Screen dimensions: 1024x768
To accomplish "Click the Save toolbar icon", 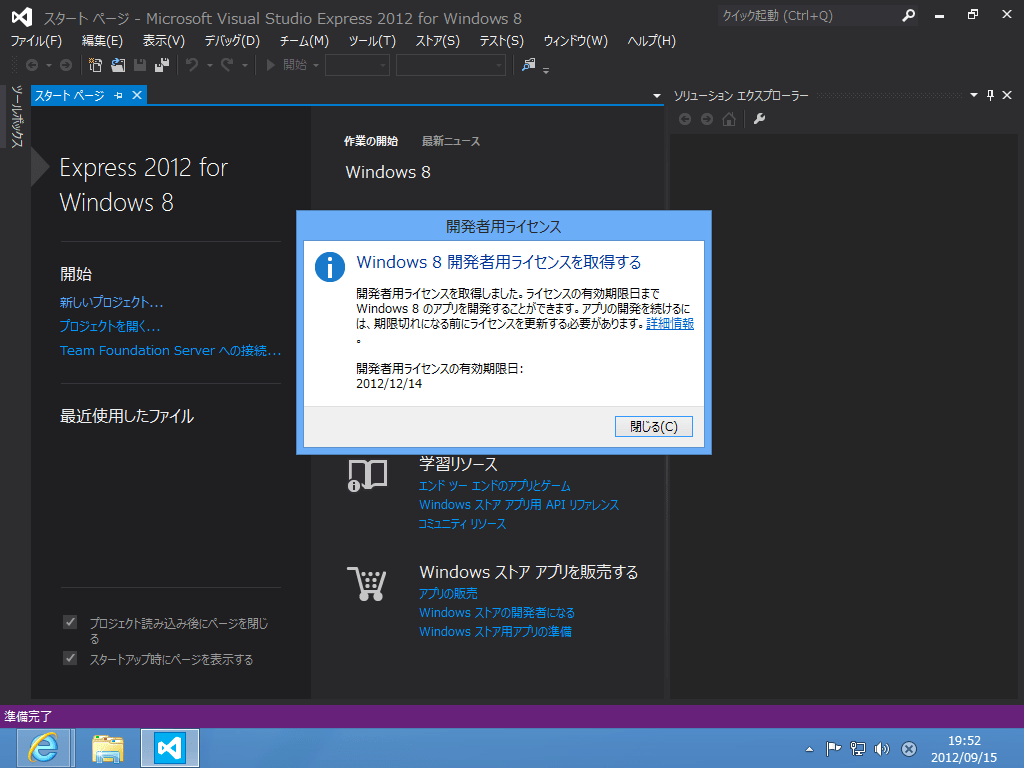I will [x=140, y=65].
